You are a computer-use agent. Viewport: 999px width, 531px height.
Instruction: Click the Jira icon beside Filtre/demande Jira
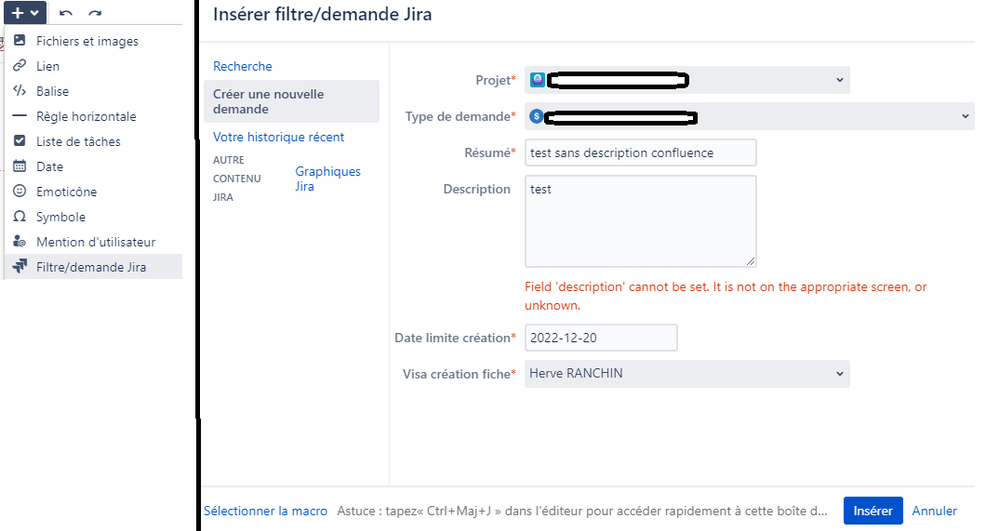pyautogui.click(x=20, y=266)
